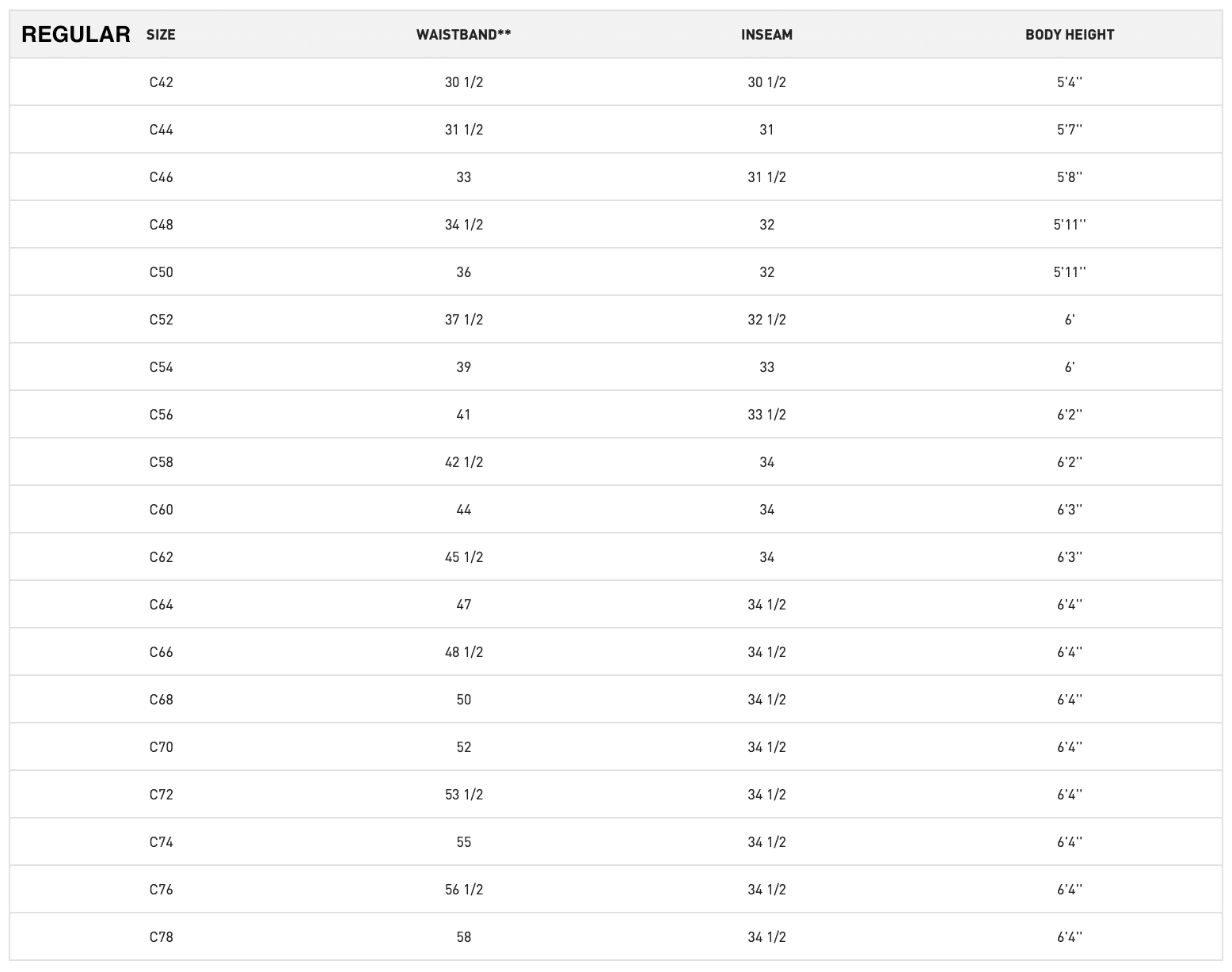Select the INSEAM column header
The image size is (1232, 972).
click(766, 35)
